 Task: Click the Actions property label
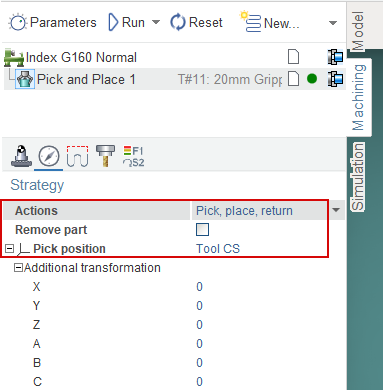[x=36, y=211]
